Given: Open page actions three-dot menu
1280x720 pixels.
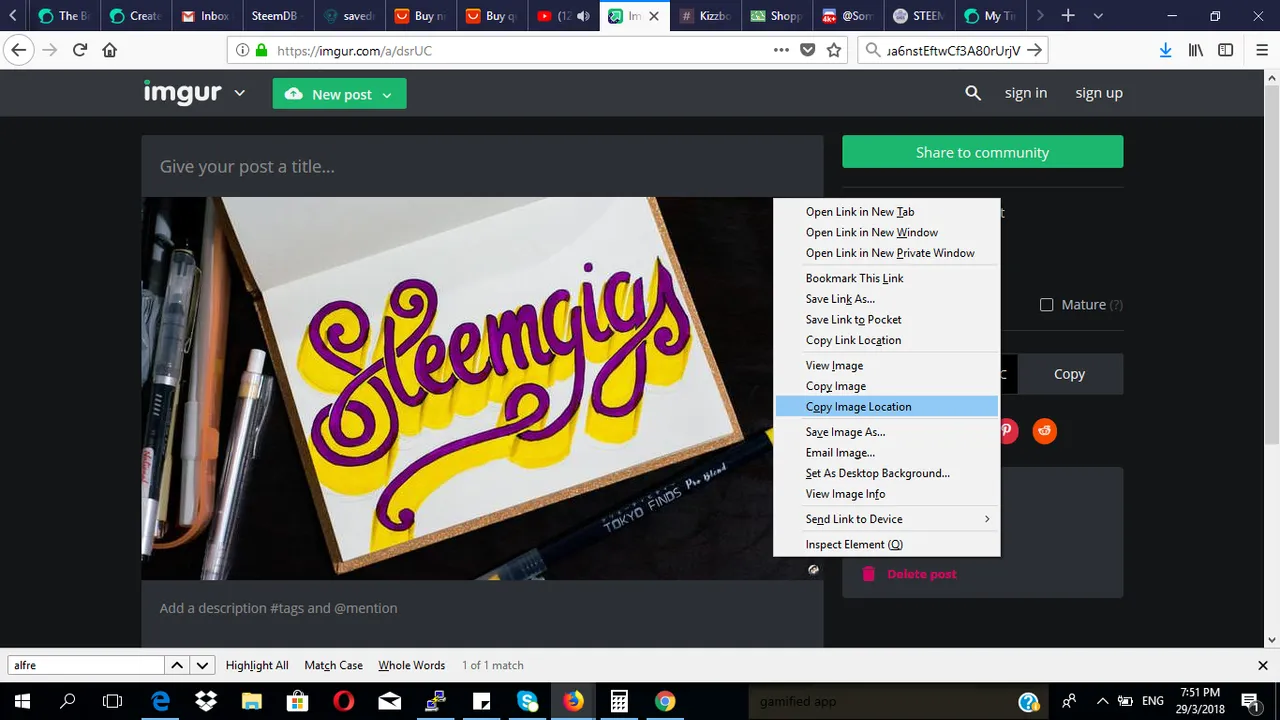Looking at the screenshot, I should click(781, 50).
